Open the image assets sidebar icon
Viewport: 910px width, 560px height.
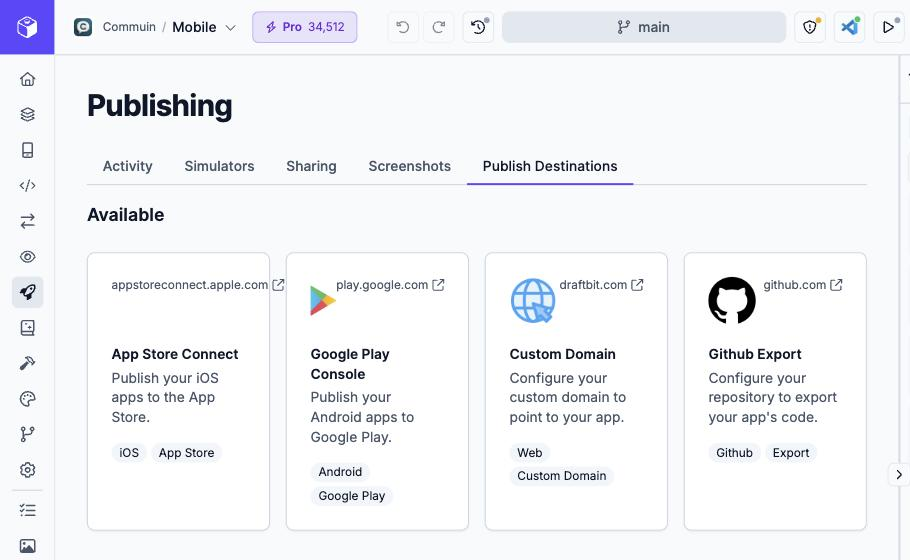[27, 545]
